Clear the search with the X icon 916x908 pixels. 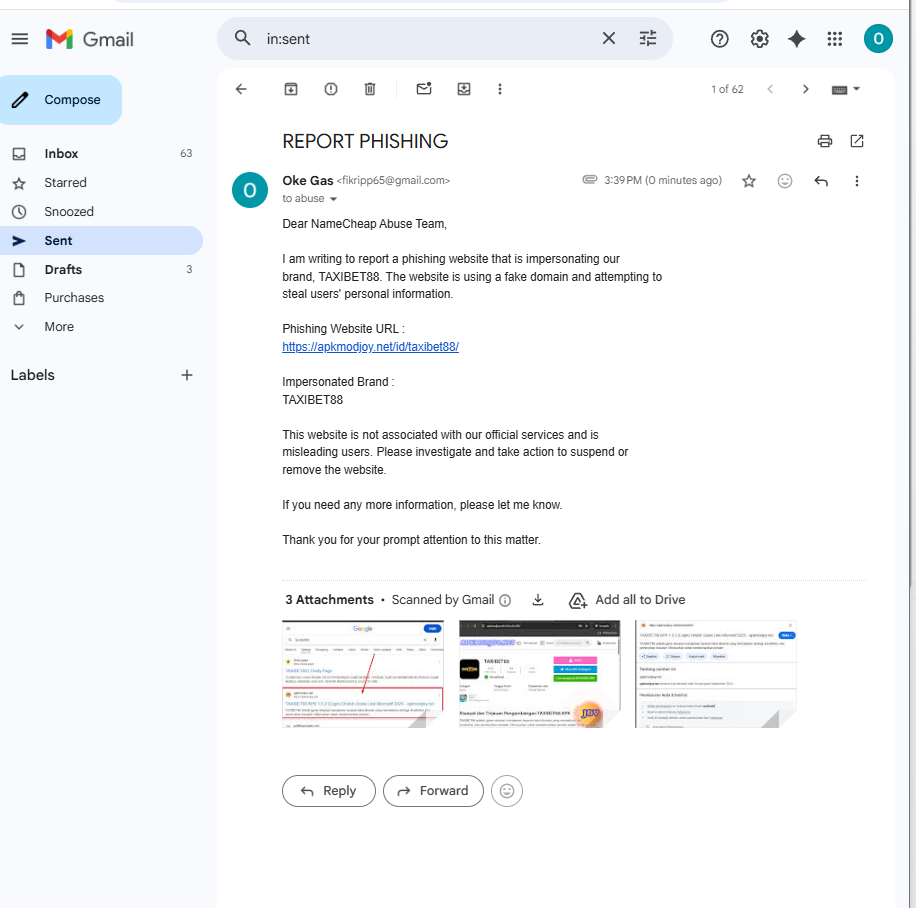pyautogui.click(x=609, y=39)
